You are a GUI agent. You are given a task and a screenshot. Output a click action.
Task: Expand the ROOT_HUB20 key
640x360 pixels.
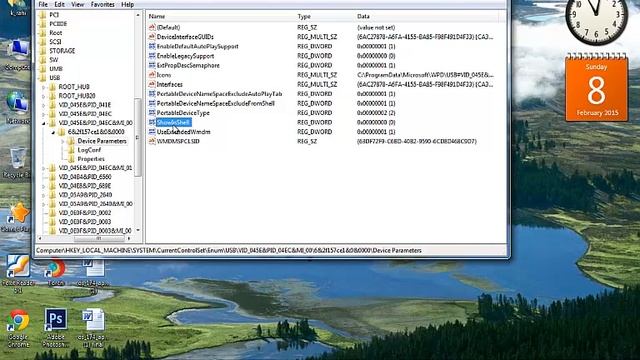coord(44,96)
